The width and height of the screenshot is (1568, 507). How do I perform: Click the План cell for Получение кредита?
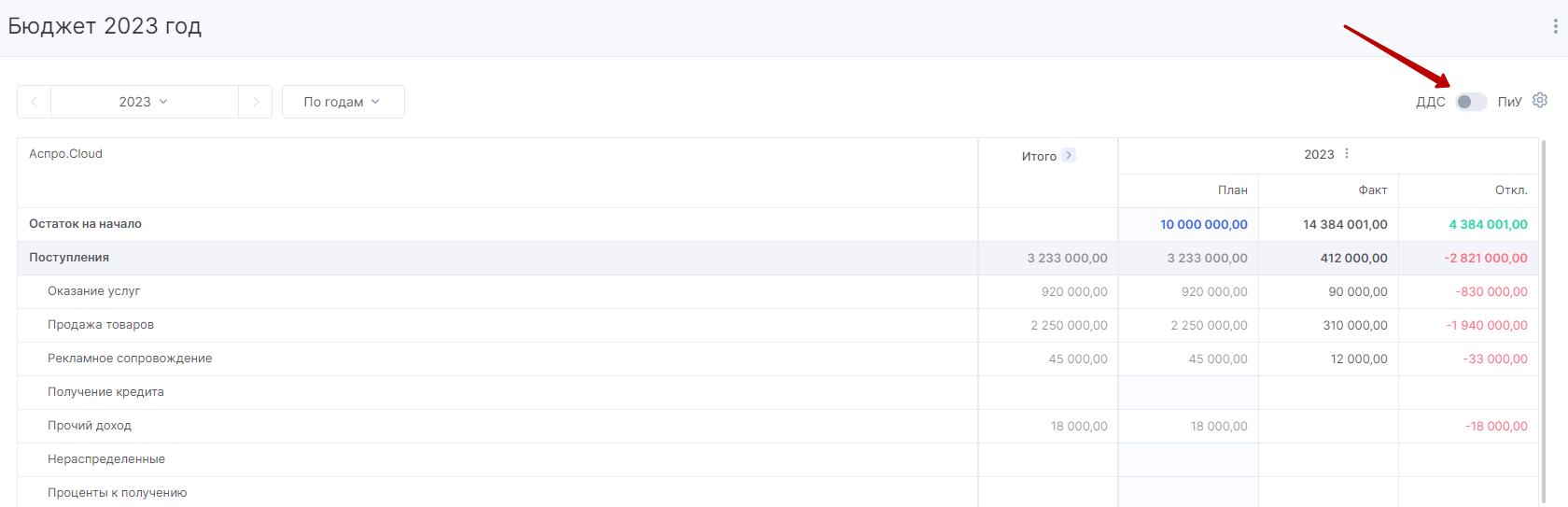coord(1188,392)
